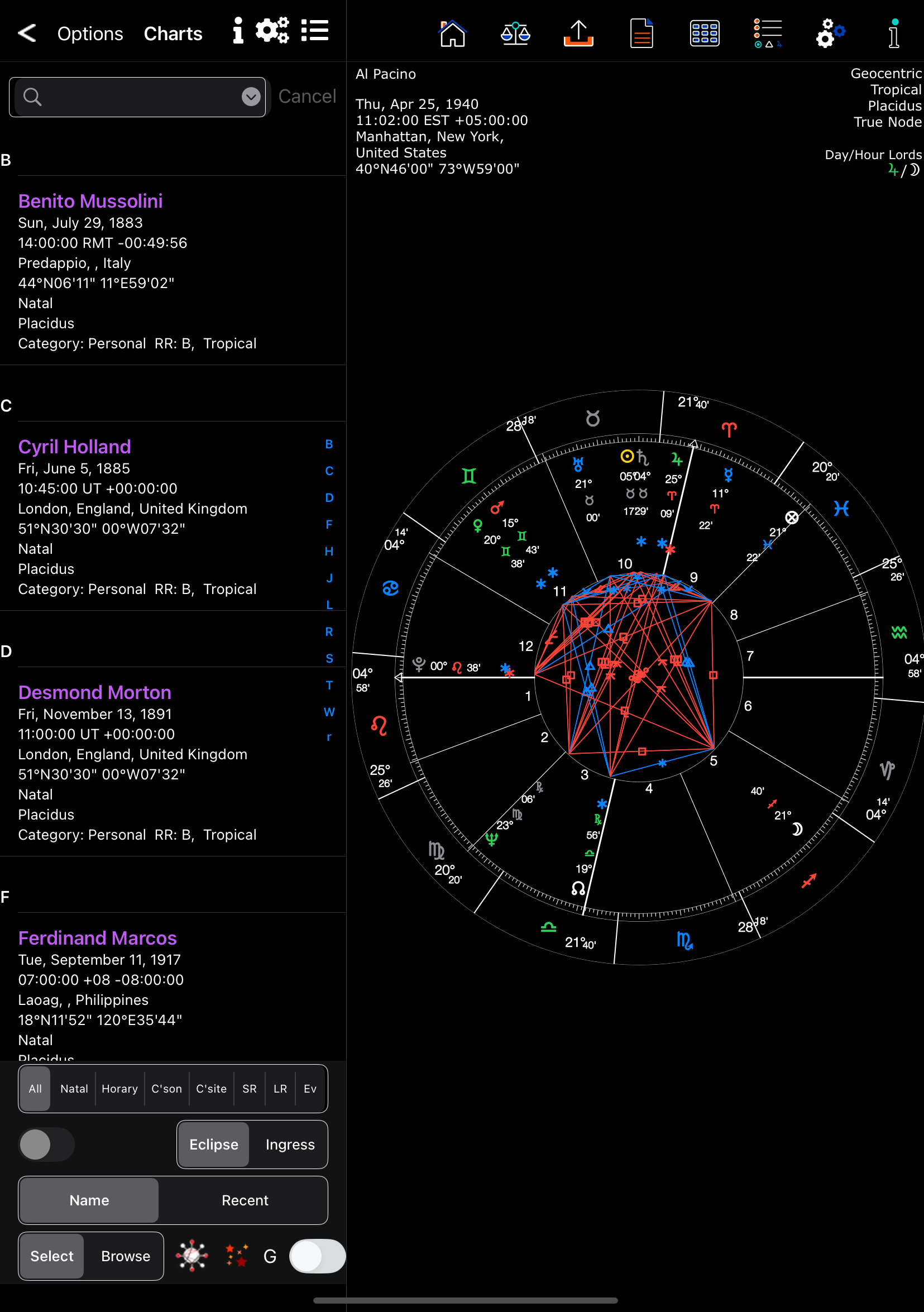Click the back arrow icon
Image resolution: width=924 pixels, height=1312 pixels.
pos(27,33)
